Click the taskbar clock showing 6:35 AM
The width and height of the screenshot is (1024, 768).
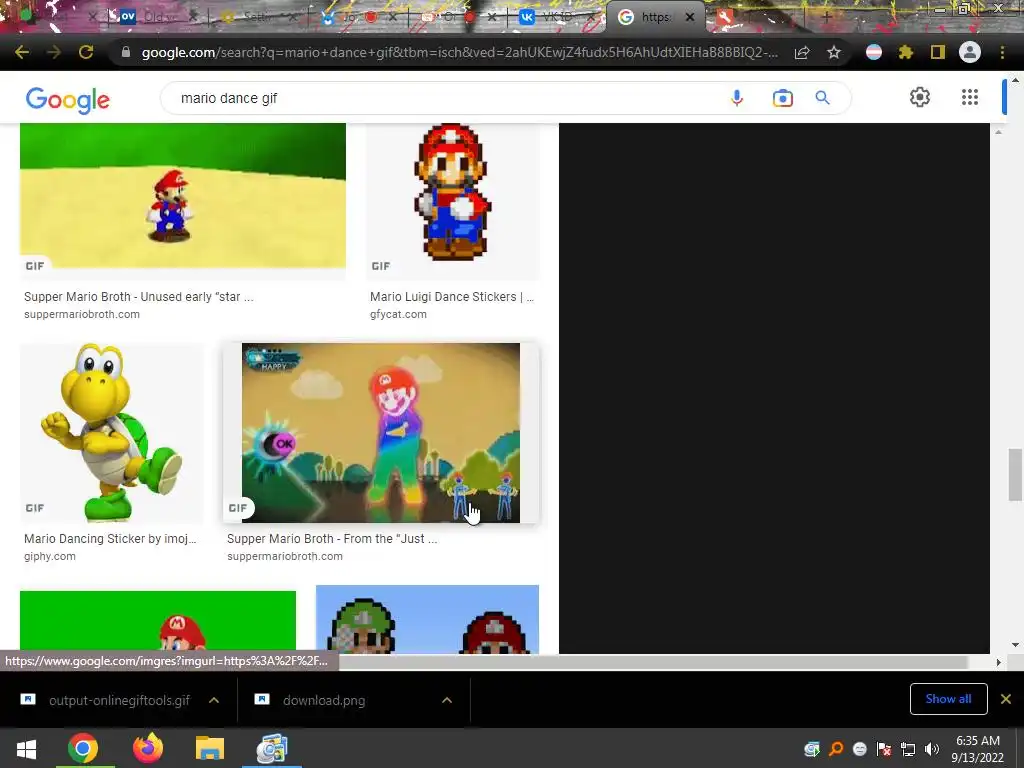[977, 749]
